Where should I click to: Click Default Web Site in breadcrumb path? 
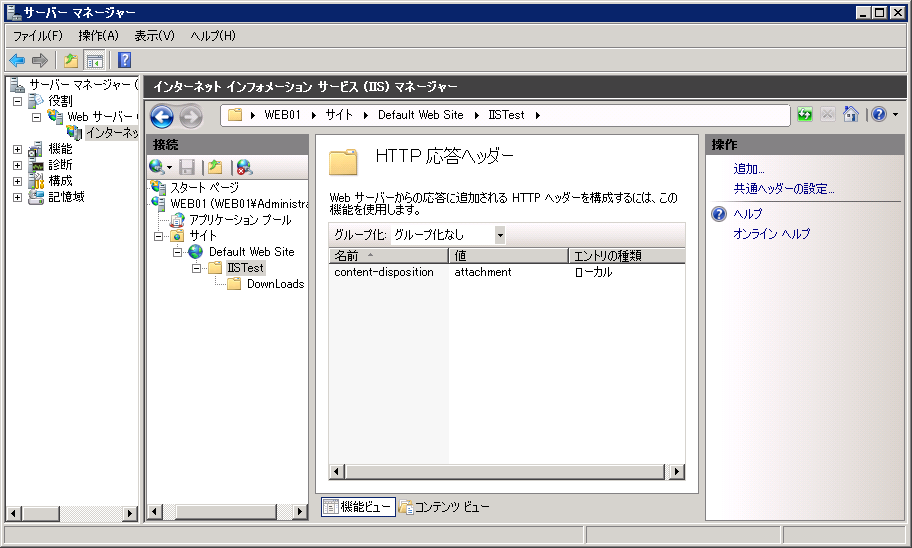tap(421, 115)
